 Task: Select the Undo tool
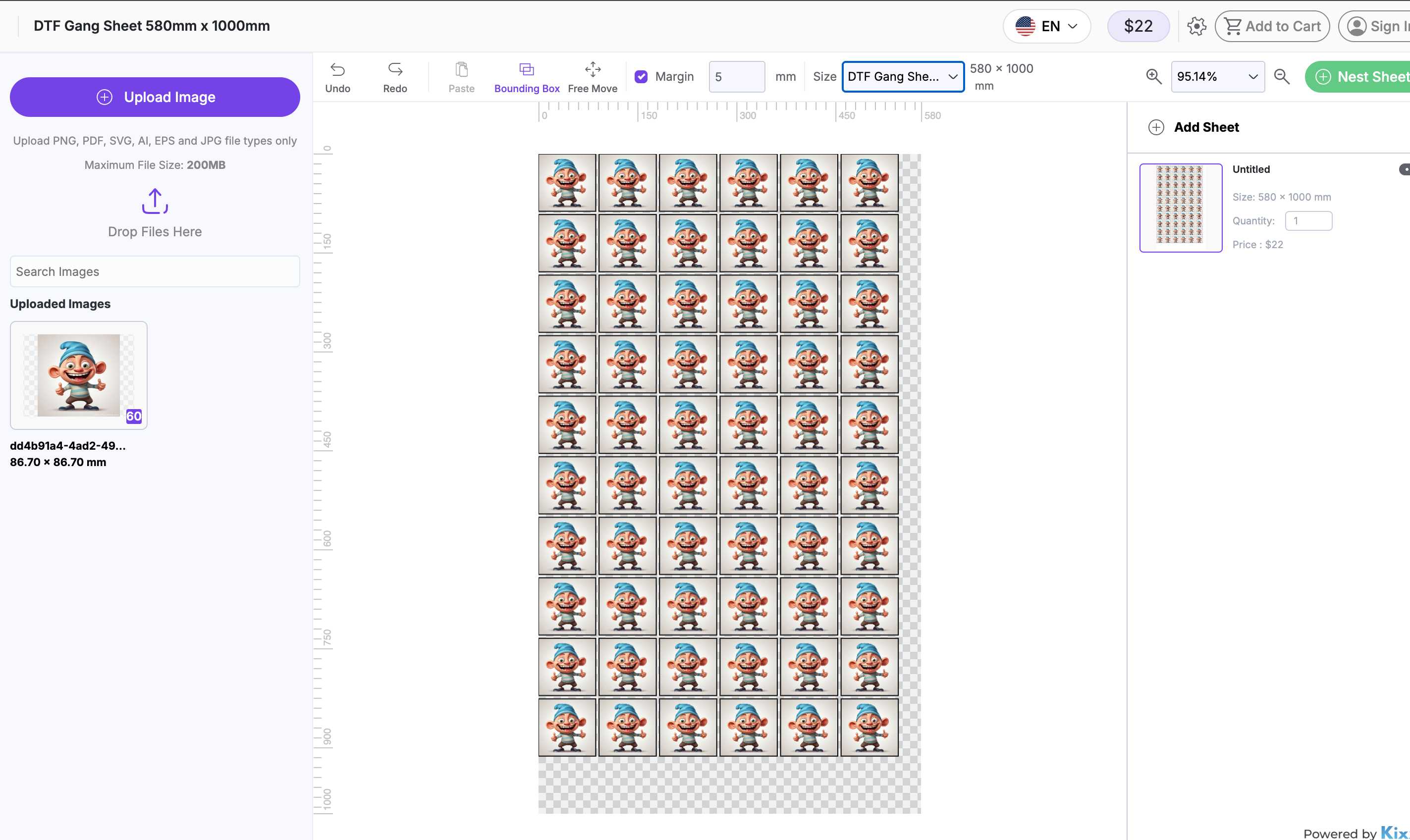point(338,76)
